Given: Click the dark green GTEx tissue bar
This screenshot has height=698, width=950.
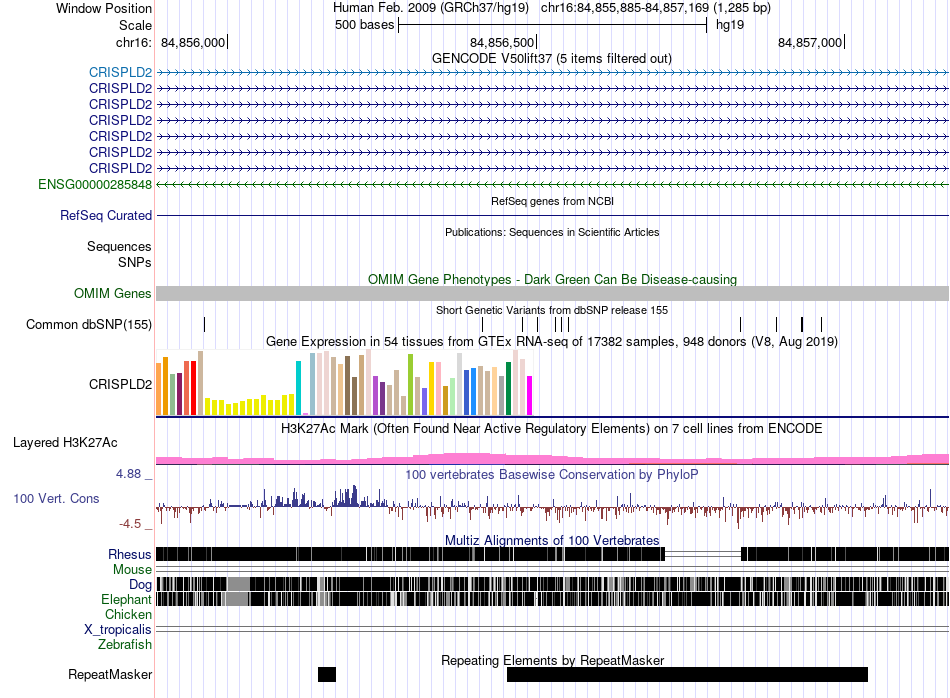Looking at the screenshot, I should pyautogui.click(x=508, y=388).
